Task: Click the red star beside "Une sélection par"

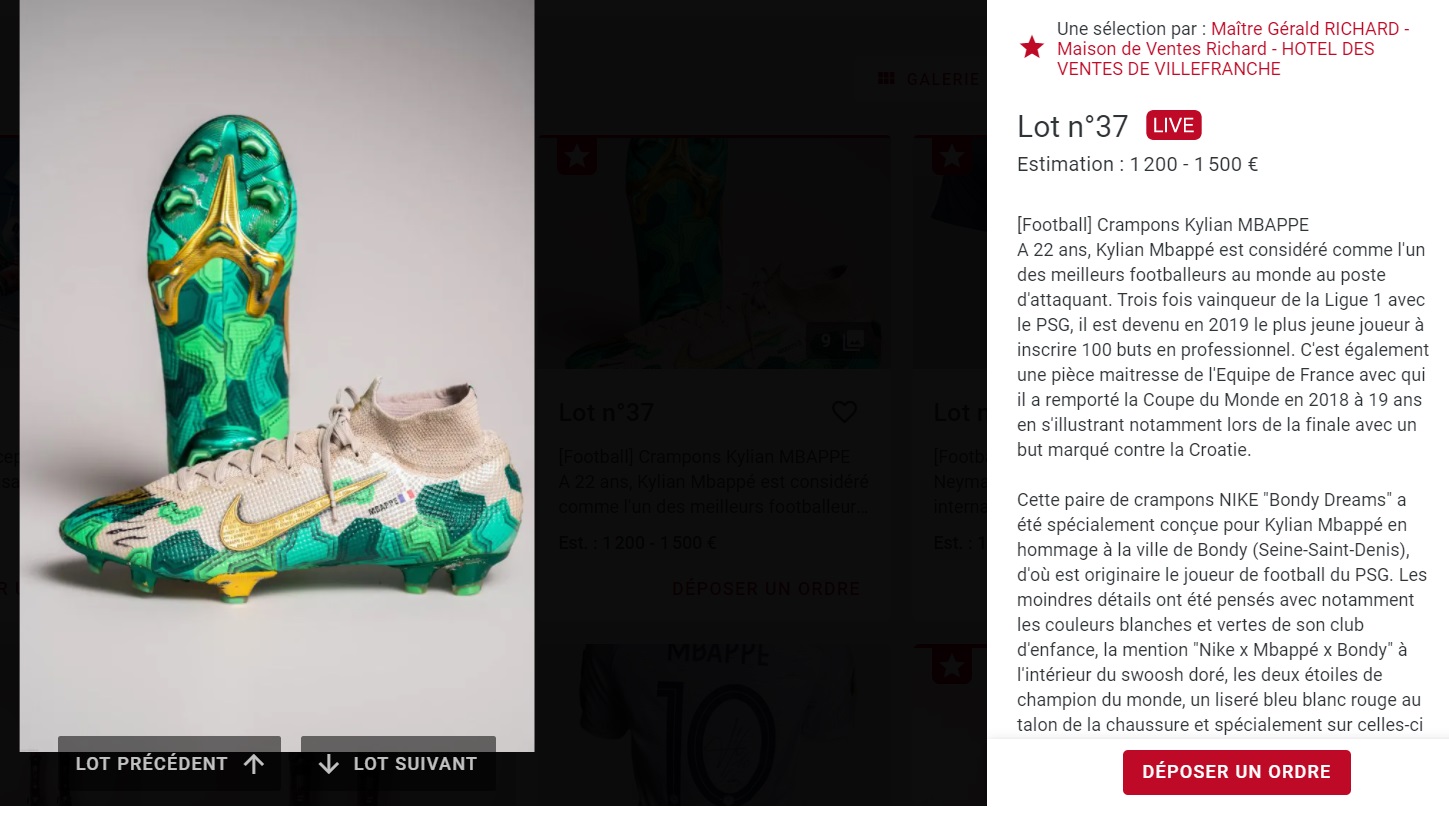Action: click(1032, 47)
